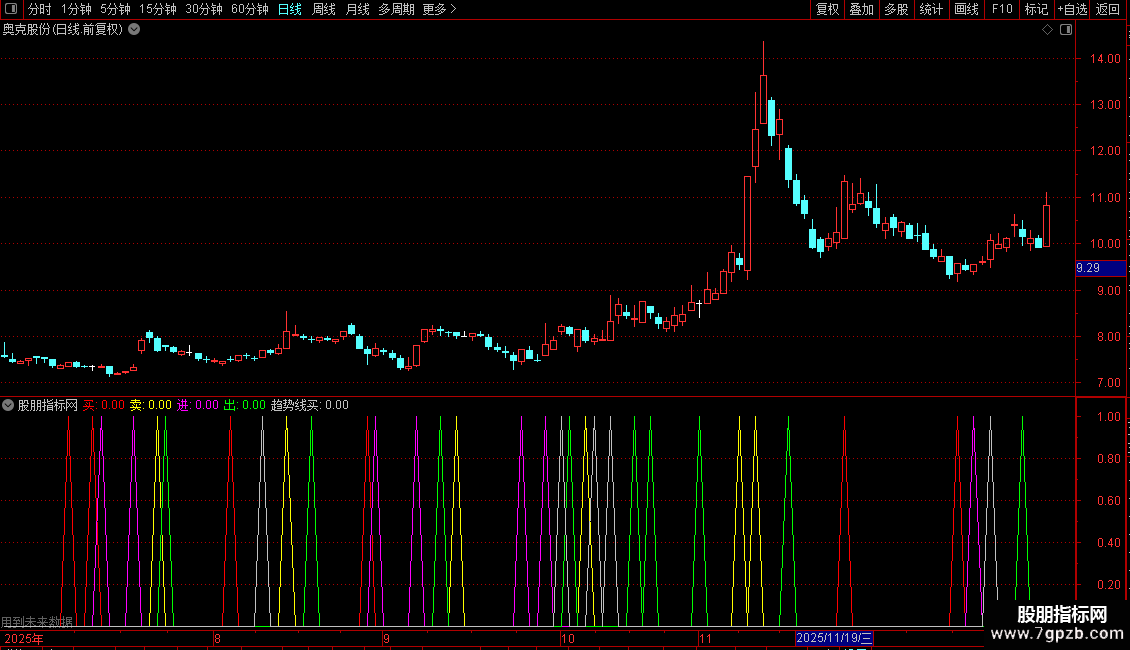Click month 9 on the time axis
Screen dimensions: 1130x650
(386, 638)
